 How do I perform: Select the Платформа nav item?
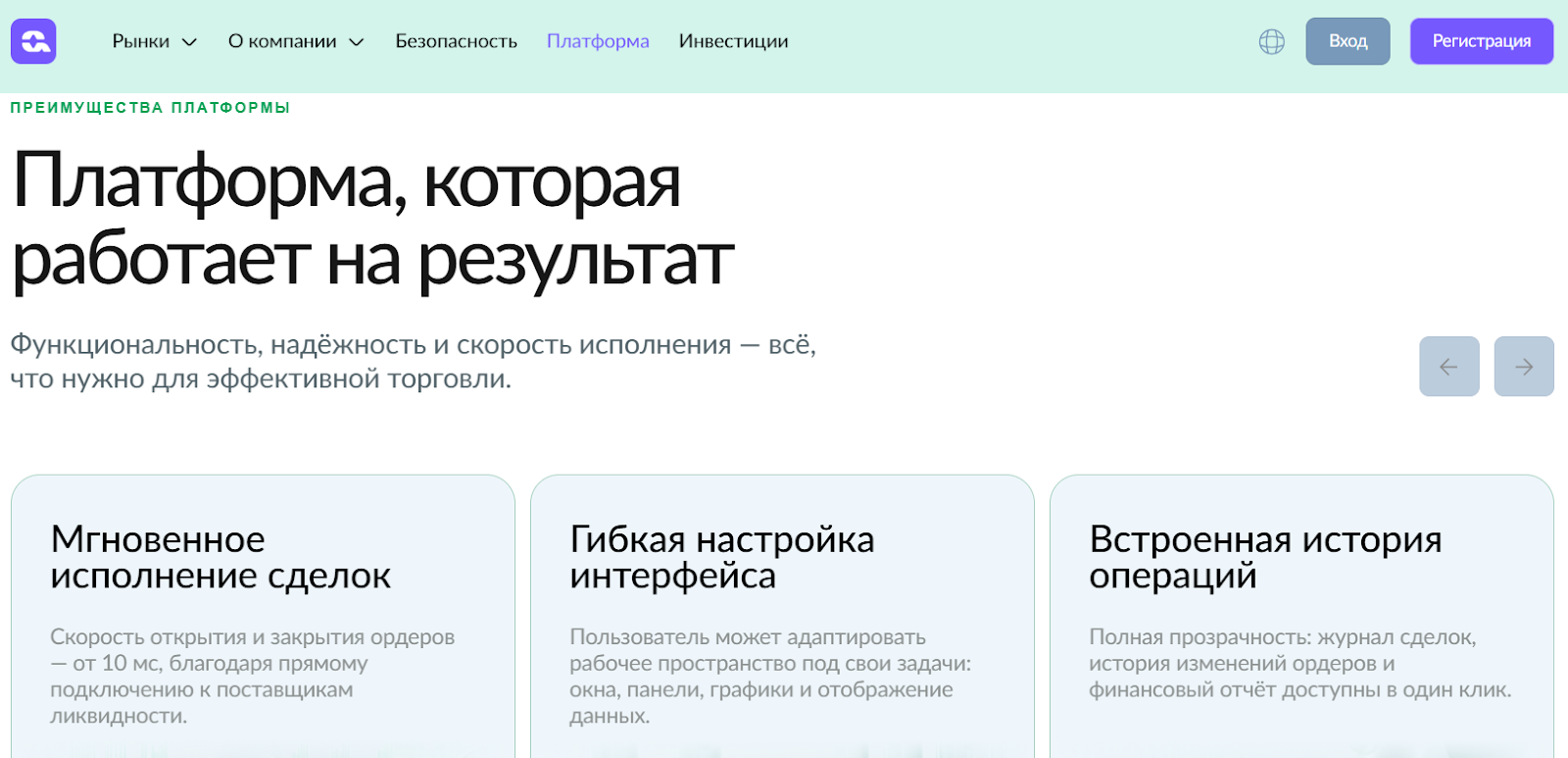[598, 41]
